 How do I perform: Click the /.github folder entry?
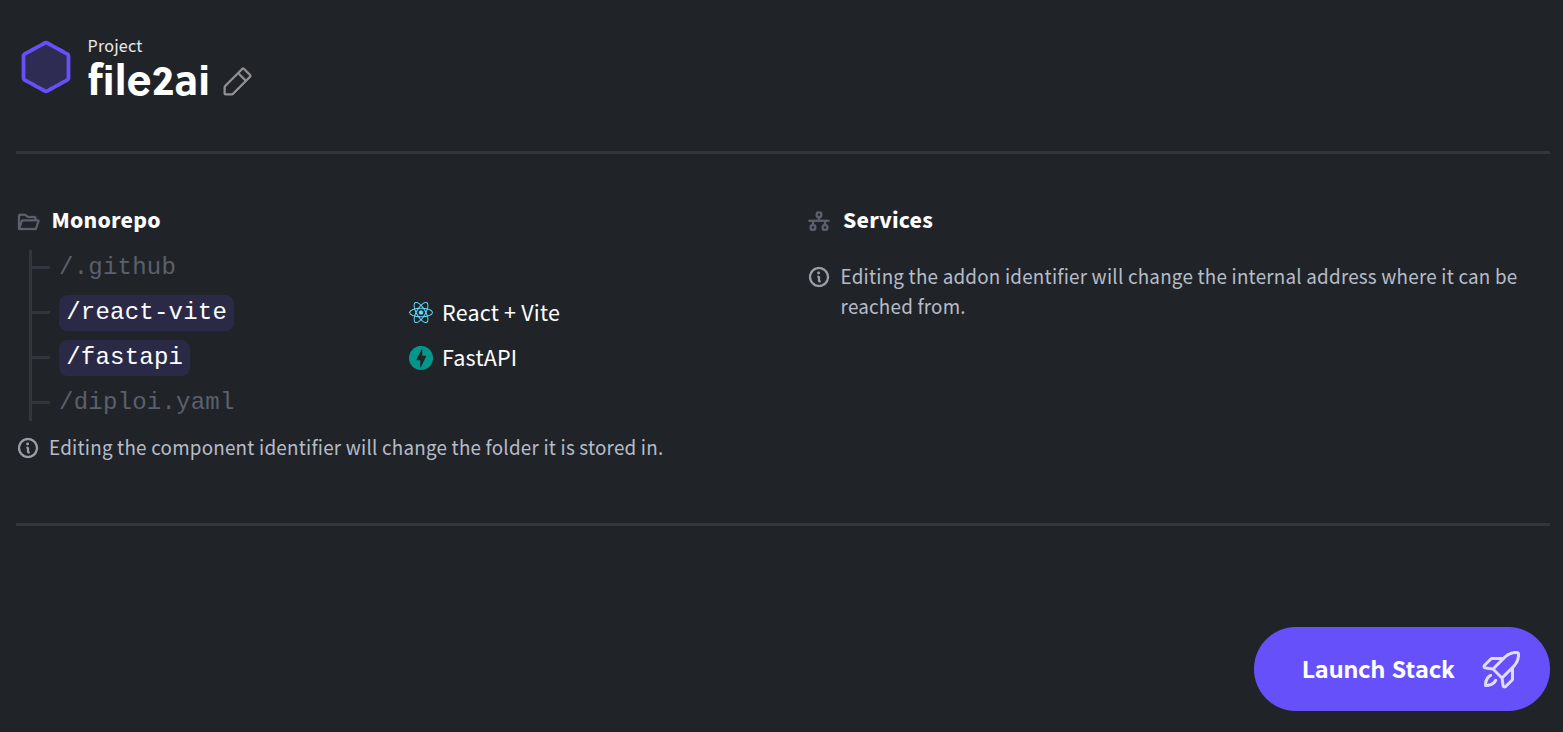coord(117,265)
